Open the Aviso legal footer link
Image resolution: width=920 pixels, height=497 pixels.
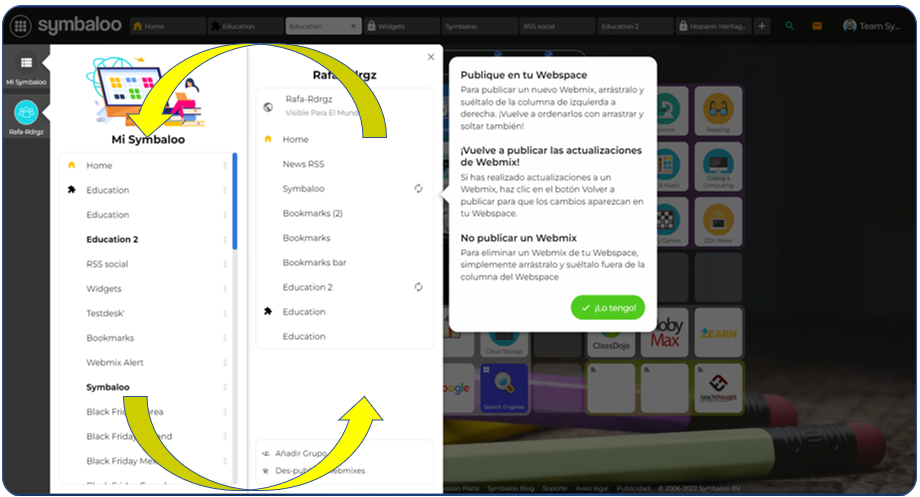(x=591, y=488)
